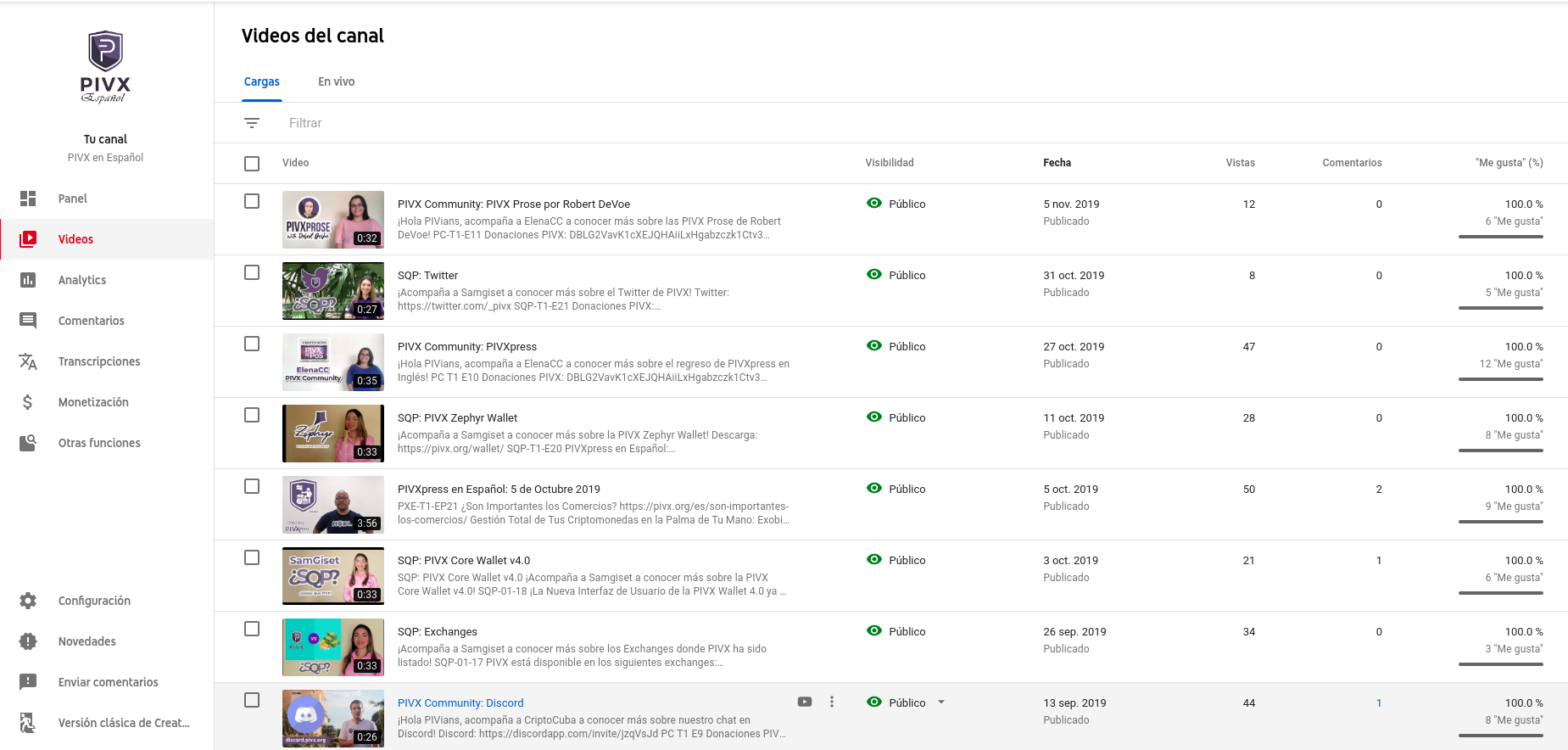Click the Otras funciones icon
The height and width of the screenshot is (750, 1568).
click(28, 443)
